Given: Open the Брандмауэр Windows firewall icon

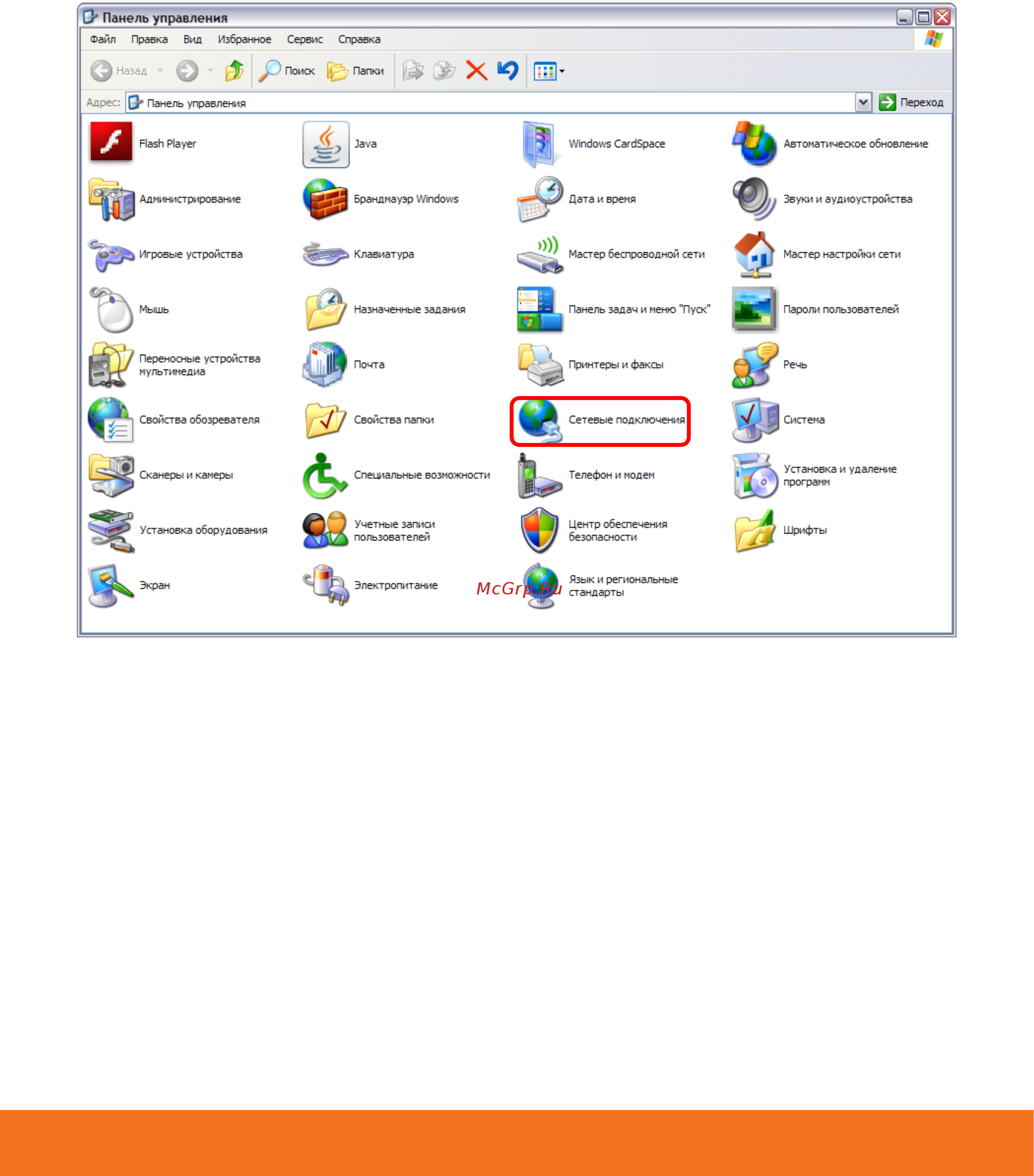Looking at the screenshot, I should [x=326, y=199].
